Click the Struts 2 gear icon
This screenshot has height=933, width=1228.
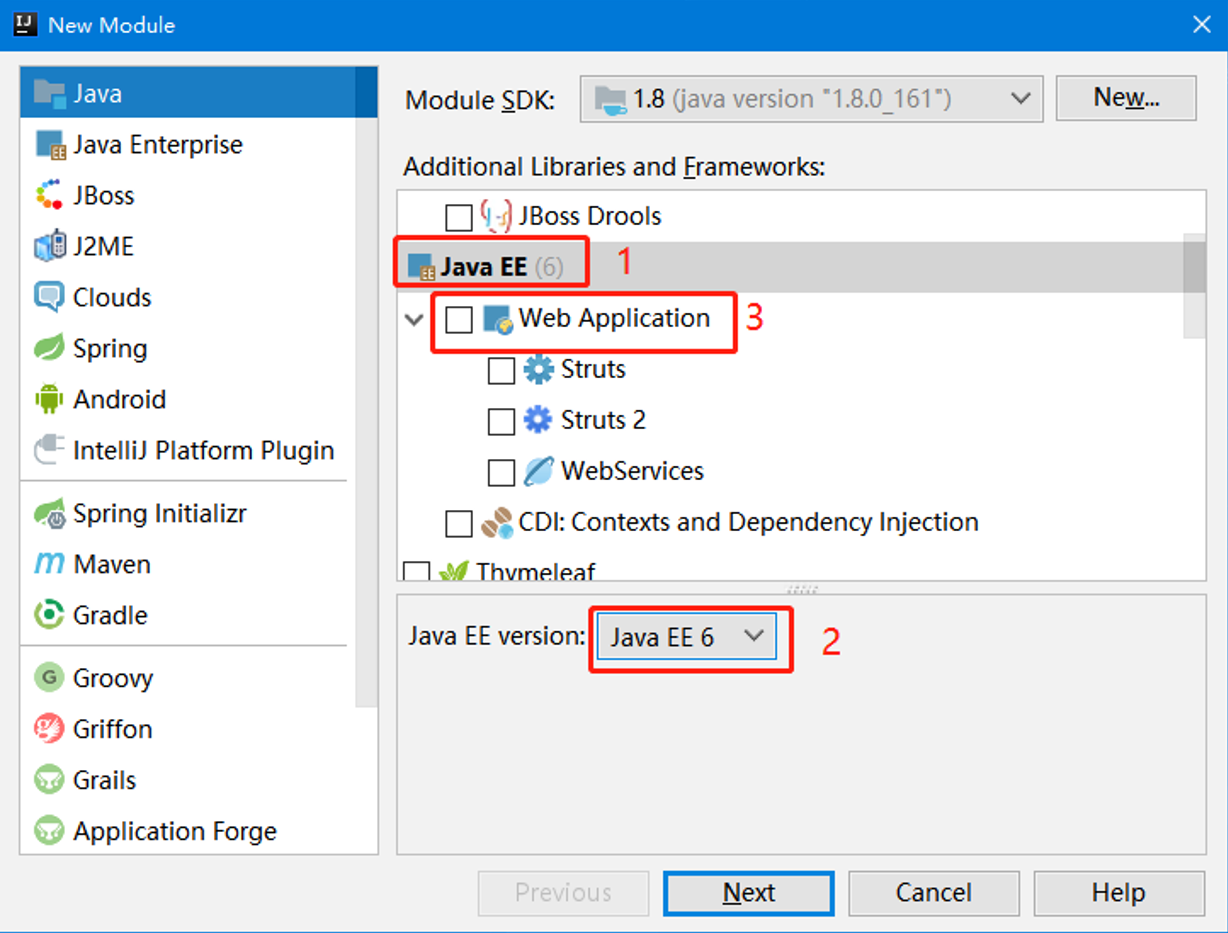(538, 420)
